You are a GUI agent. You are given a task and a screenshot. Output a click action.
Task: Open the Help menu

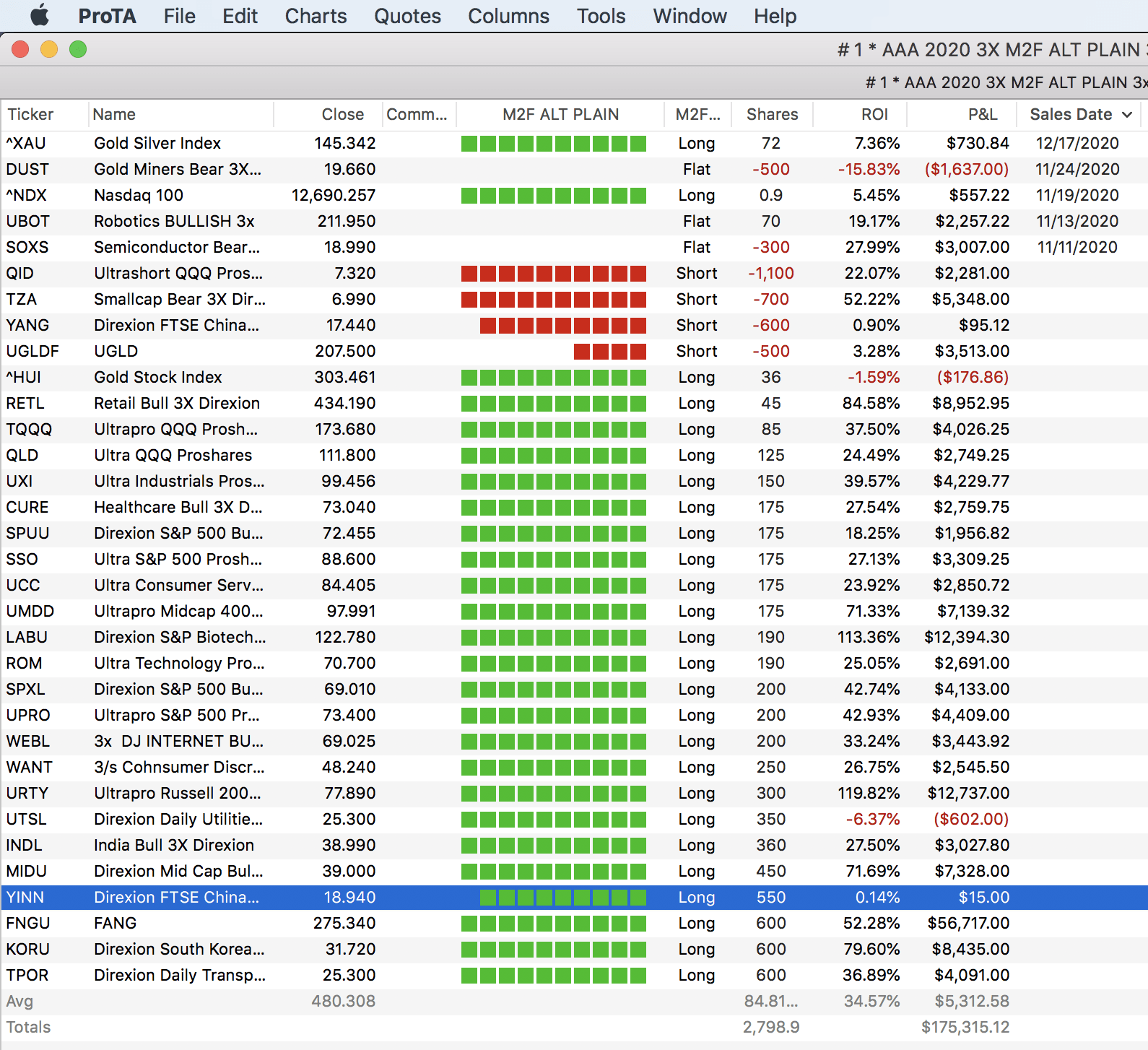(x=775, y=16)
